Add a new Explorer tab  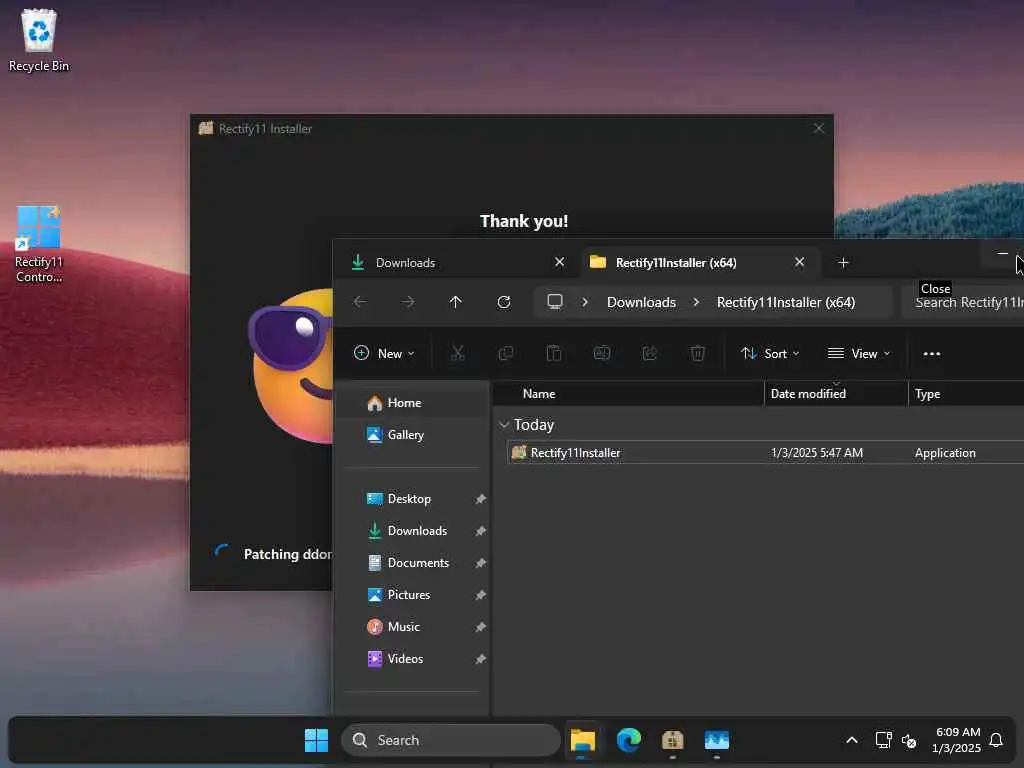pos(843,263)
